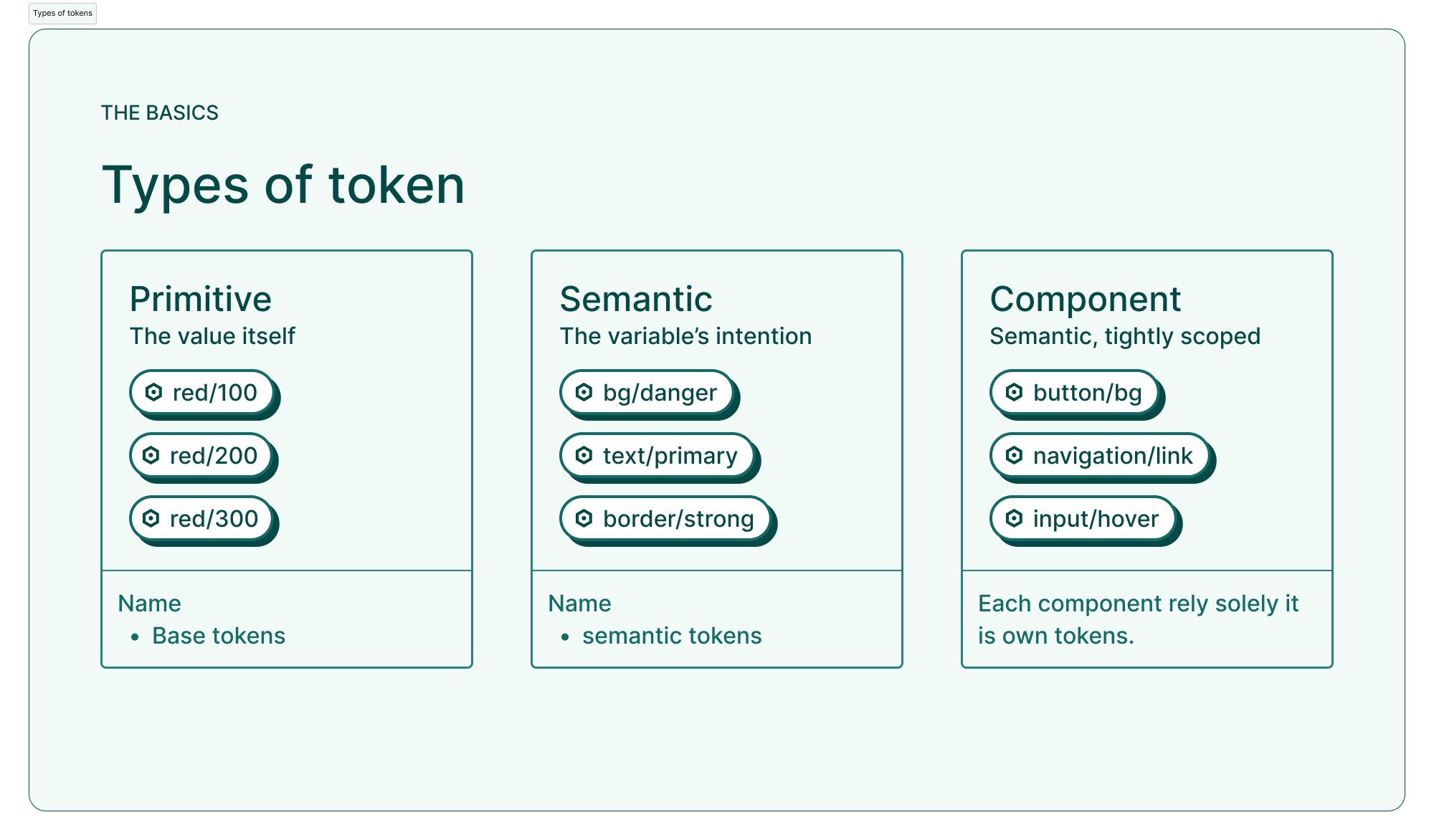Viewport: 1434px width, 840px height.
Task: Click the hexagon icon beside bg/danger
Action: click(584, 392)
